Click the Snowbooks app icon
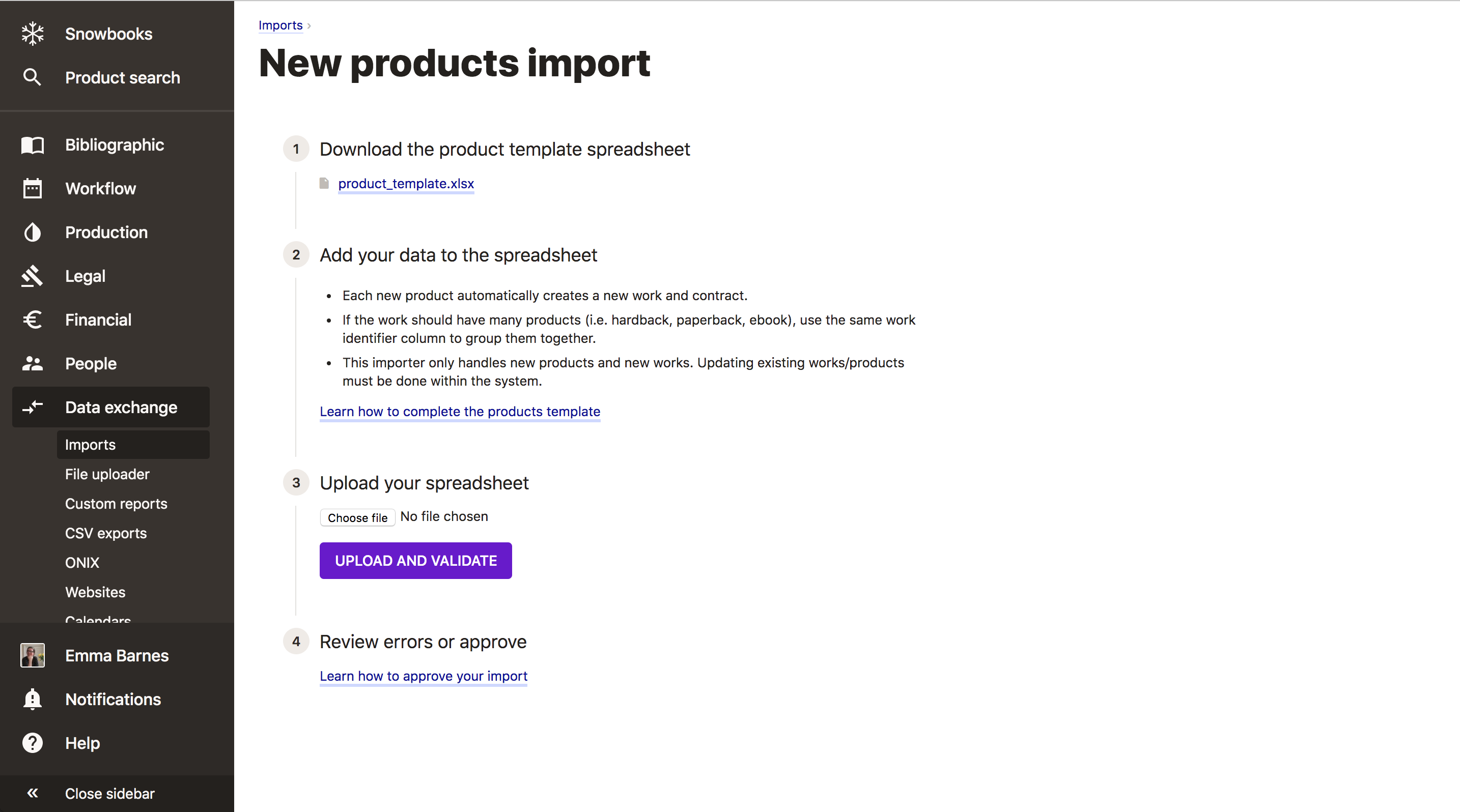The width and height of the screenshot is (1460, 812). [x=33, y=33]
